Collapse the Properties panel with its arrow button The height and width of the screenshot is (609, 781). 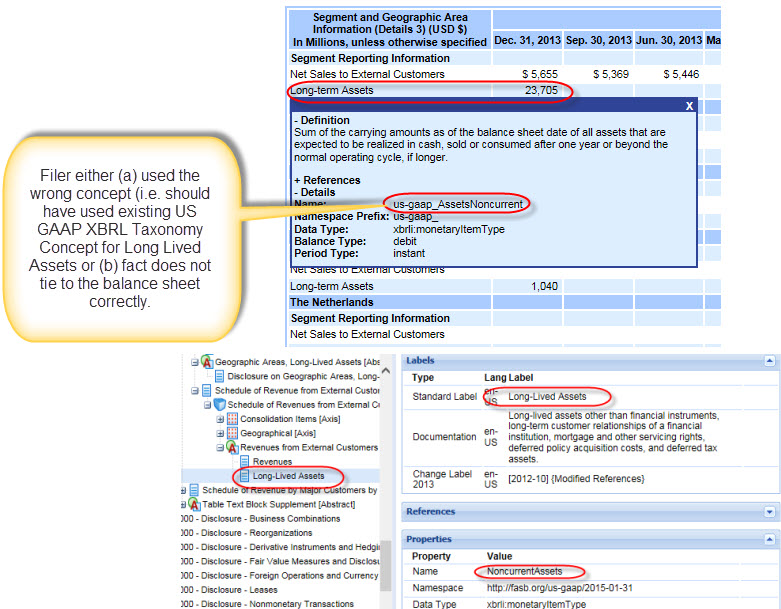pos(770,539)
